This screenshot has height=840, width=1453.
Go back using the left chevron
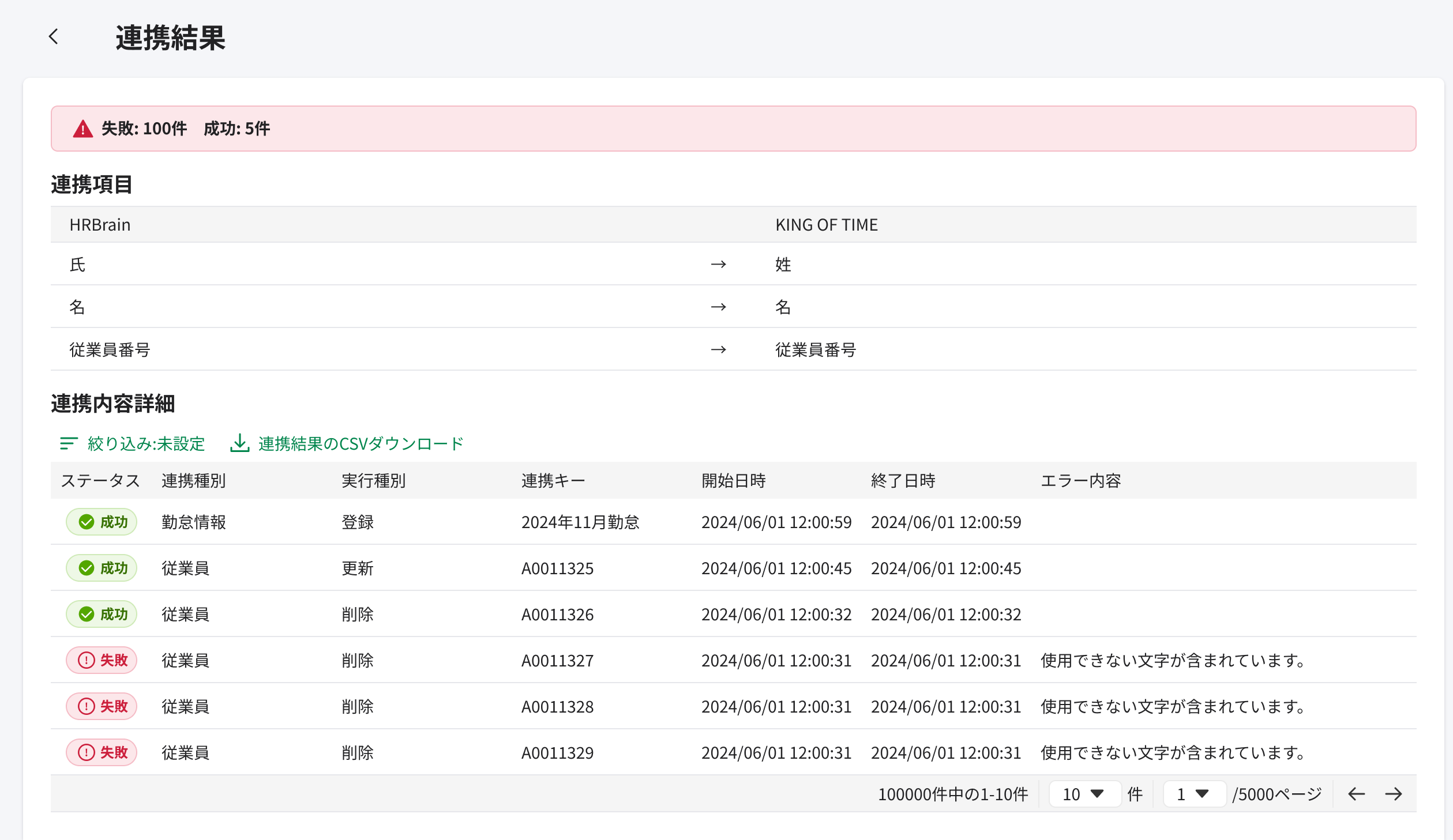54,37
